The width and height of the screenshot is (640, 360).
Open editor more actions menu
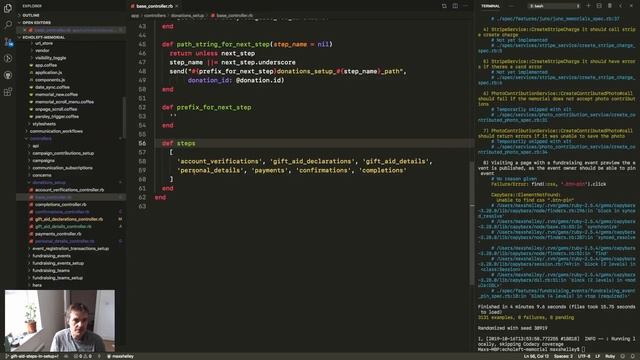(466, 6)
